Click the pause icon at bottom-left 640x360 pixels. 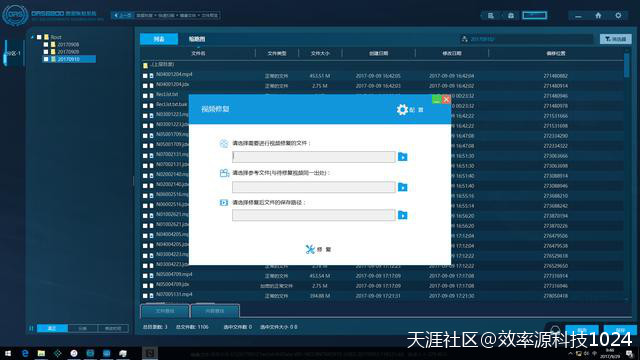tap(31, 328)
